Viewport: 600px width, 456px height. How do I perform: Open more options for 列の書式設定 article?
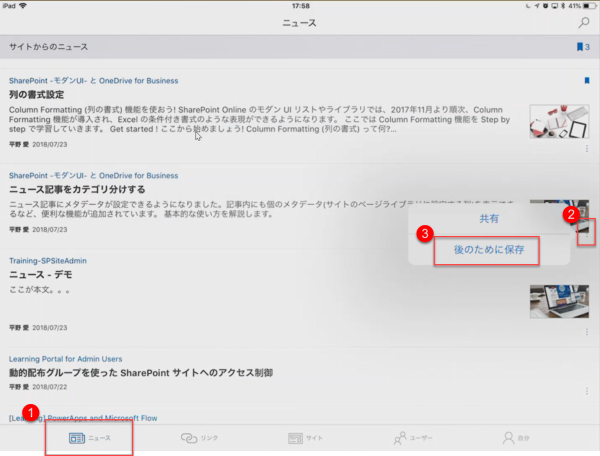(x=587, y=148)
